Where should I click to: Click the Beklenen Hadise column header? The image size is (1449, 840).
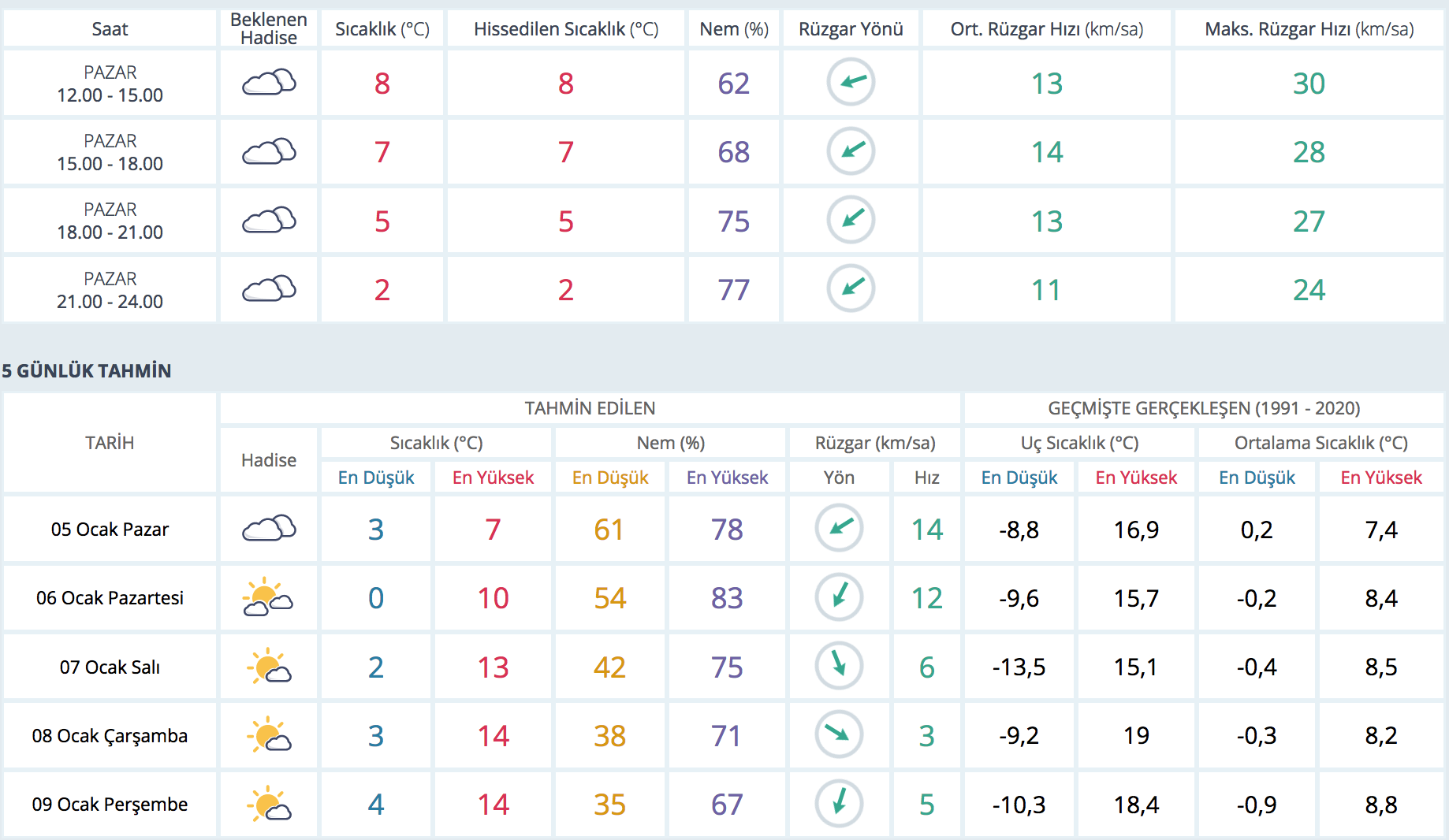[269, 29]
